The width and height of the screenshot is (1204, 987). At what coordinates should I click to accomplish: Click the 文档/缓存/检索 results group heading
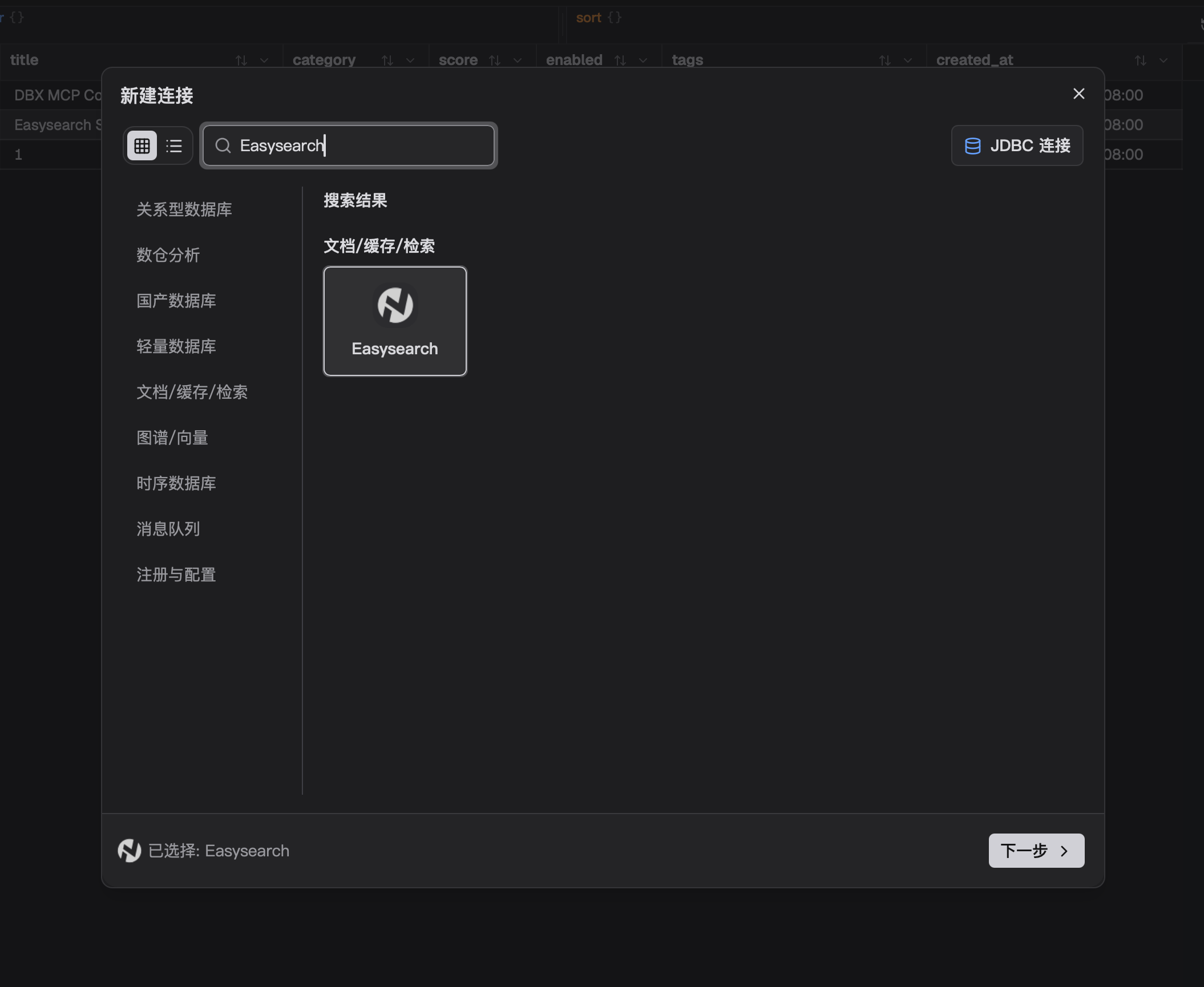pos(379,246)
